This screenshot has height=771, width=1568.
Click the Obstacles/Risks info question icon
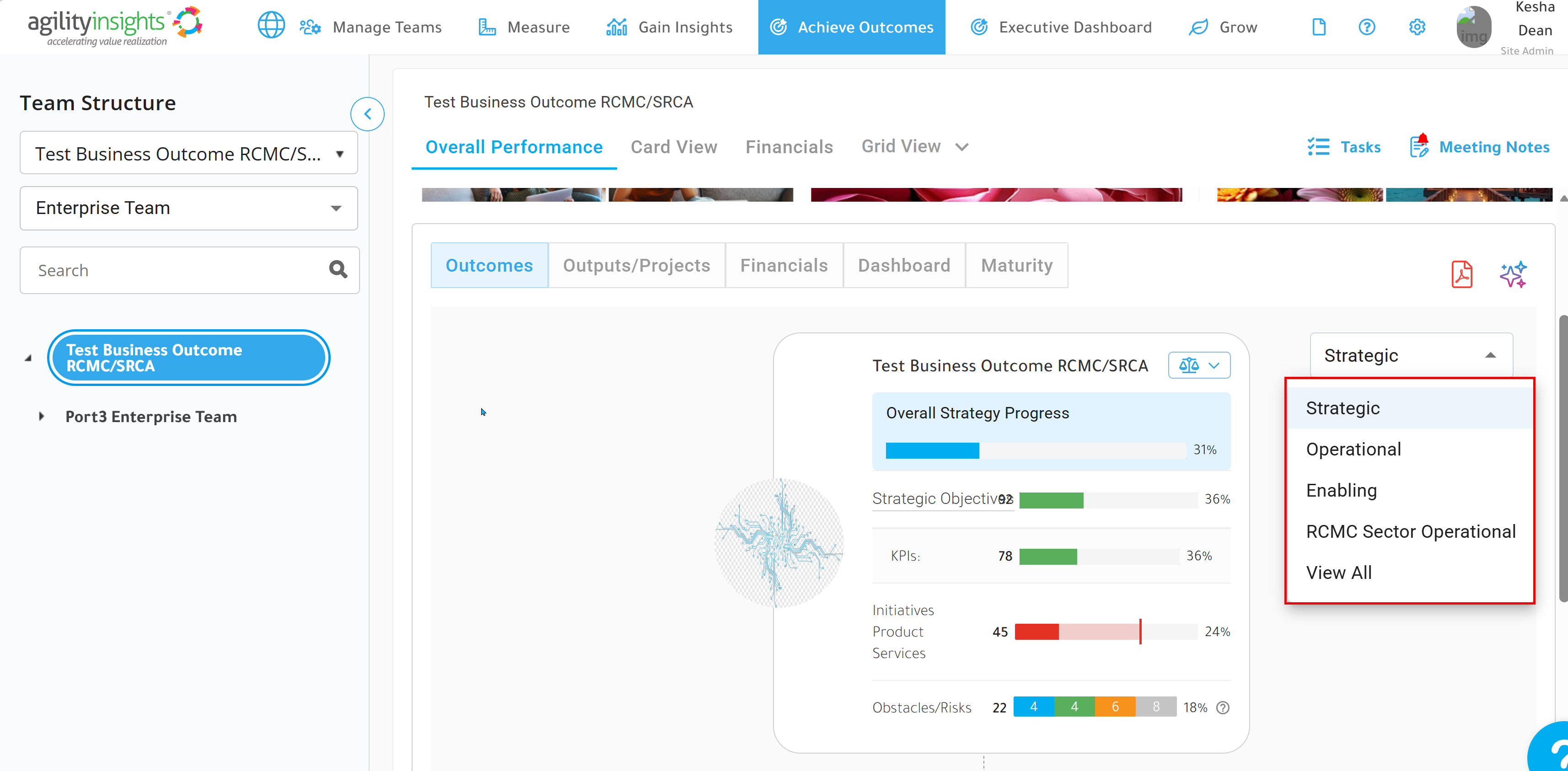1222,708
